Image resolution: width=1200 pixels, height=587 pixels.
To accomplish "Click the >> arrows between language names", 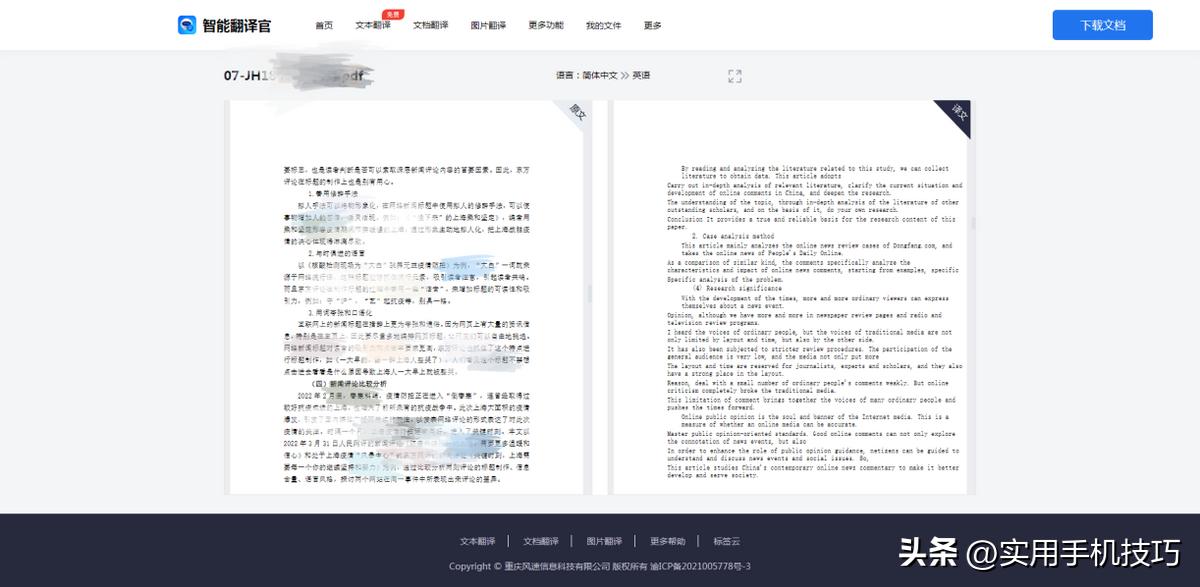I will (625, 74).
